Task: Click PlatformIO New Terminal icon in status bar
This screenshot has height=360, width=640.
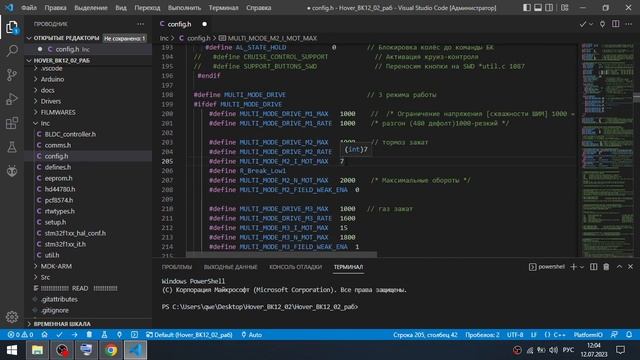Action: click(x=134, y=335)
